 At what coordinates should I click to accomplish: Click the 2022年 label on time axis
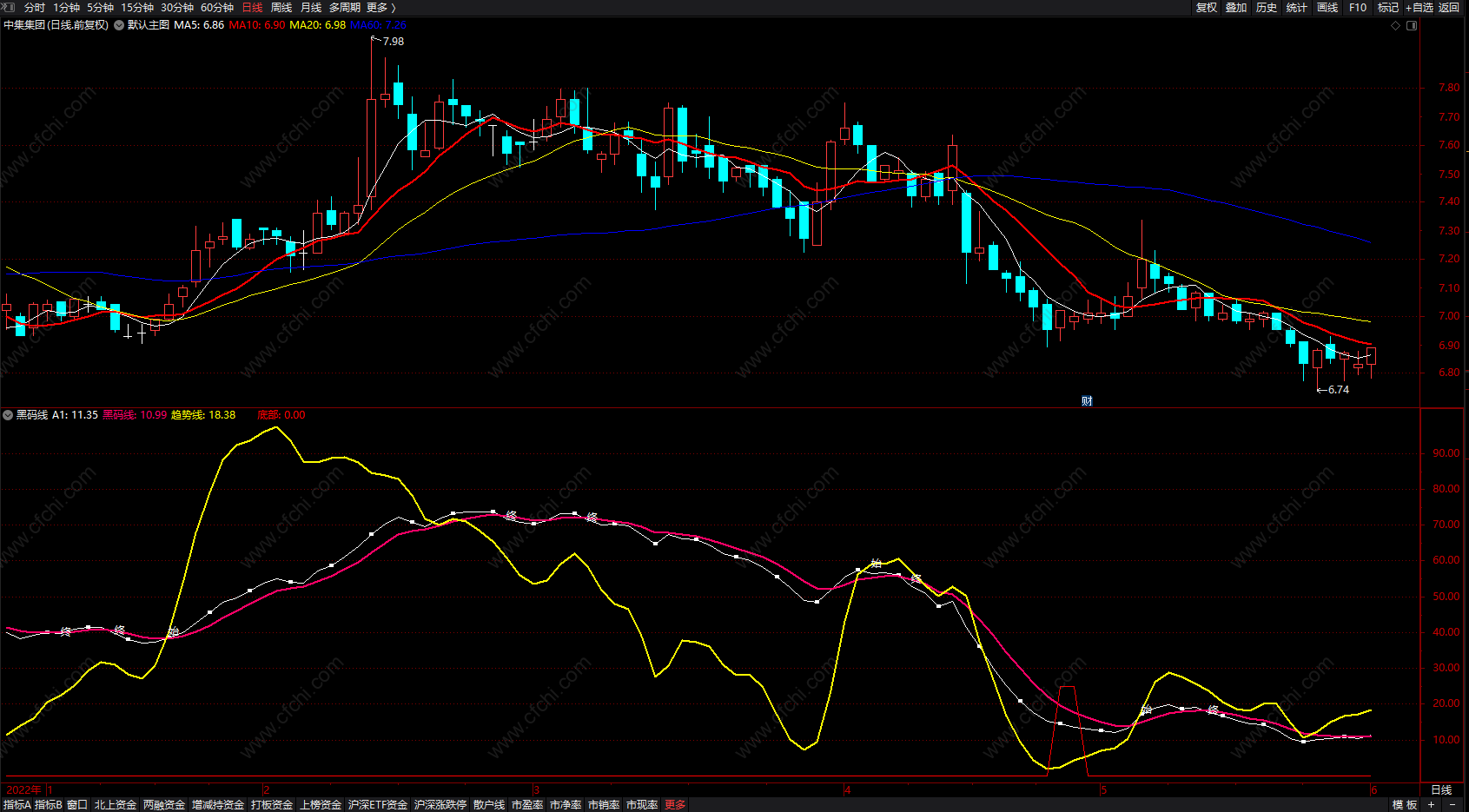(x=23, y=789)
